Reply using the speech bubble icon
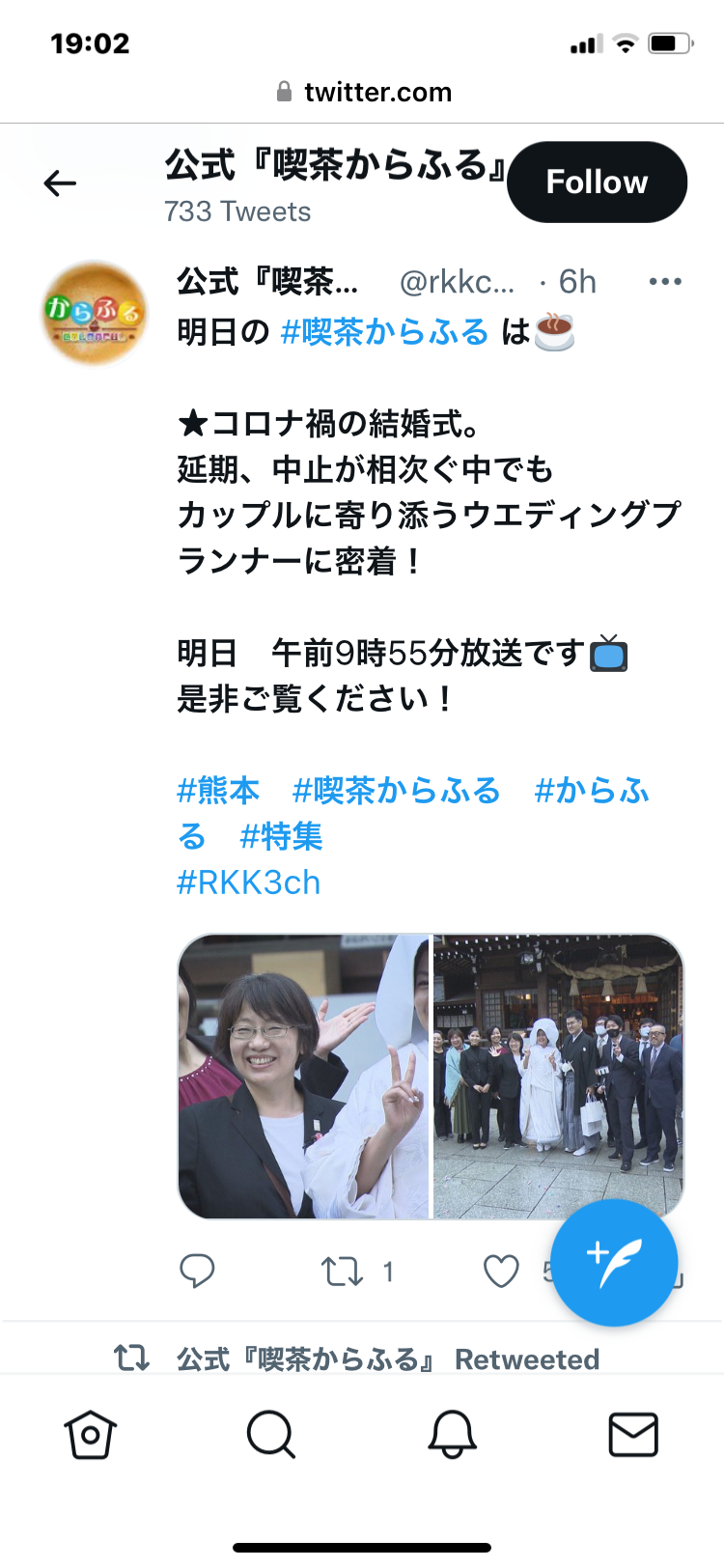The image size is (724, 1568). 197,1272
